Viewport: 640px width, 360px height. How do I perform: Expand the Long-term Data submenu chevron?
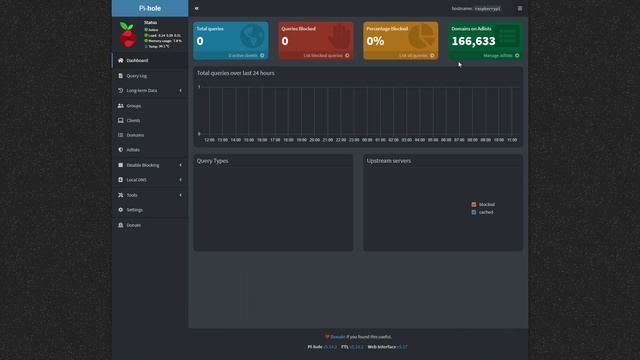(x=180, y=91)
